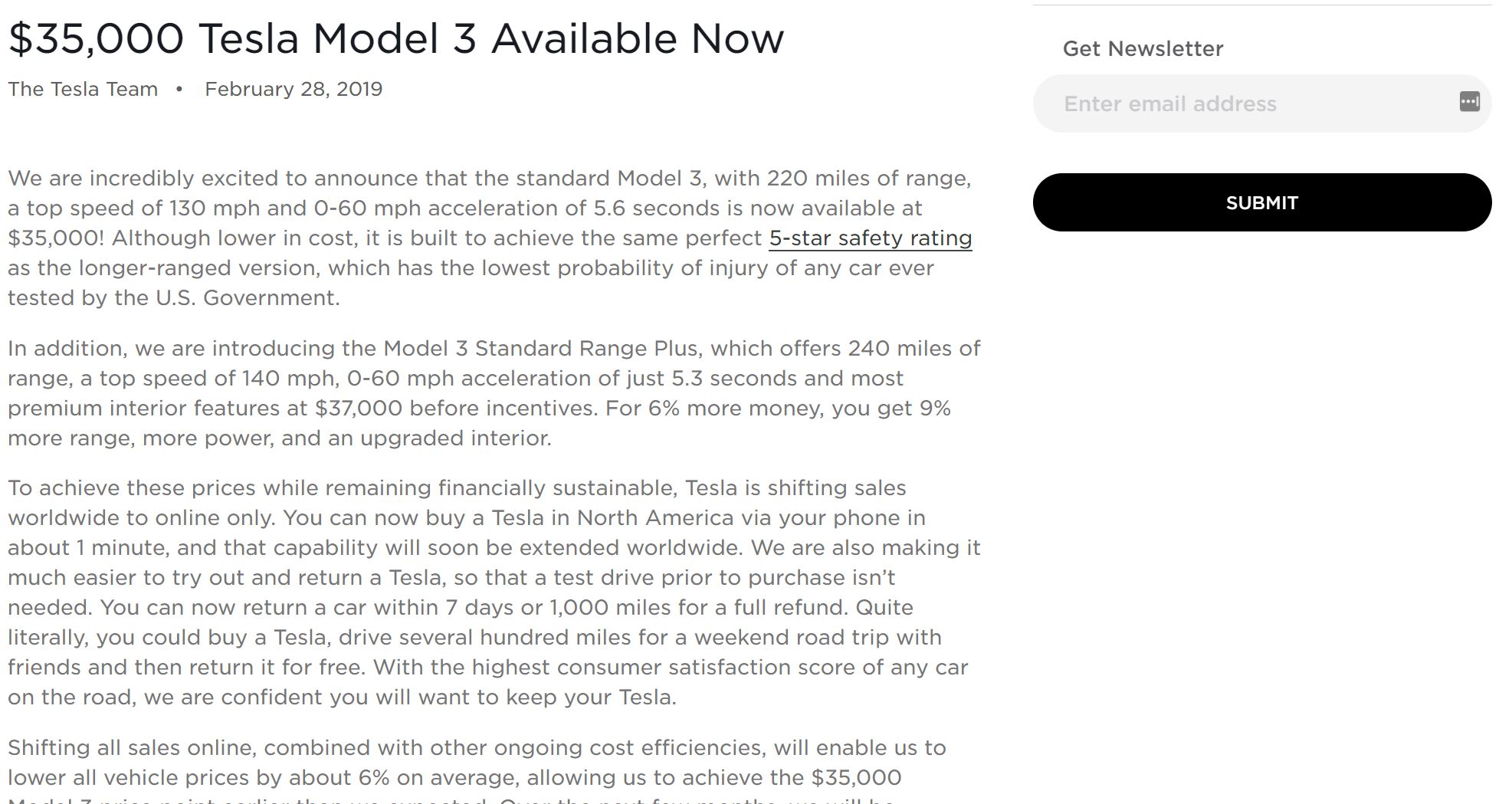Submit the newsletter signup form

(1261, 202)
